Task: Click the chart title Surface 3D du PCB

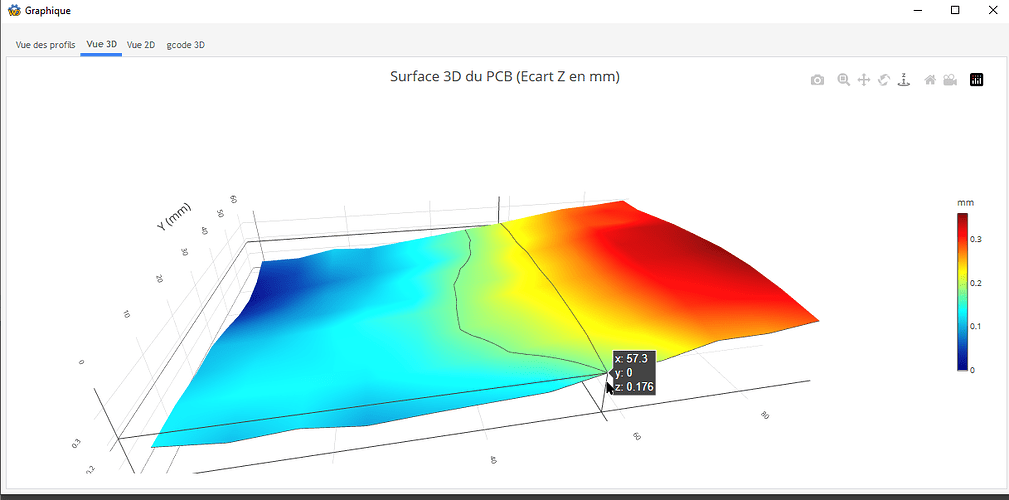Action: pyautogui.click(x=504, y=77)
